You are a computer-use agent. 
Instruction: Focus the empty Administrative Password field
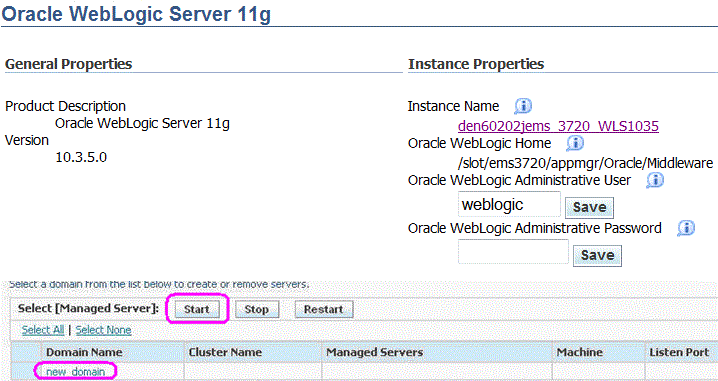[x=513, y=251]
